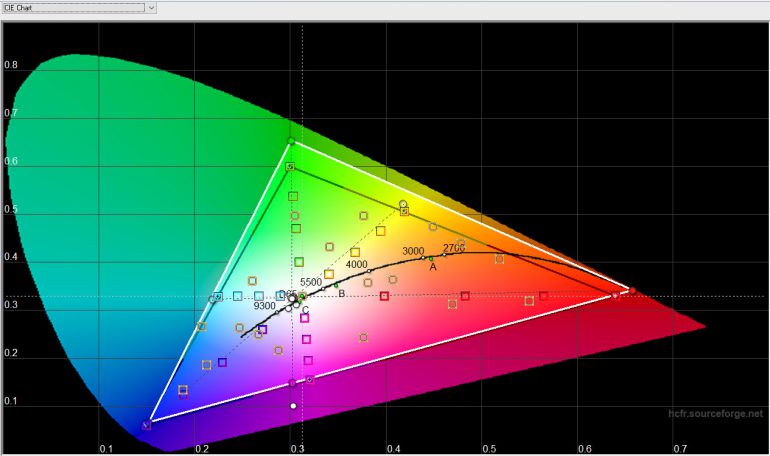Viewport: 770px width, 456px height.
Task: Click the cyan secondary marker on the gamut's left edge
Action: tap(213, 298)
